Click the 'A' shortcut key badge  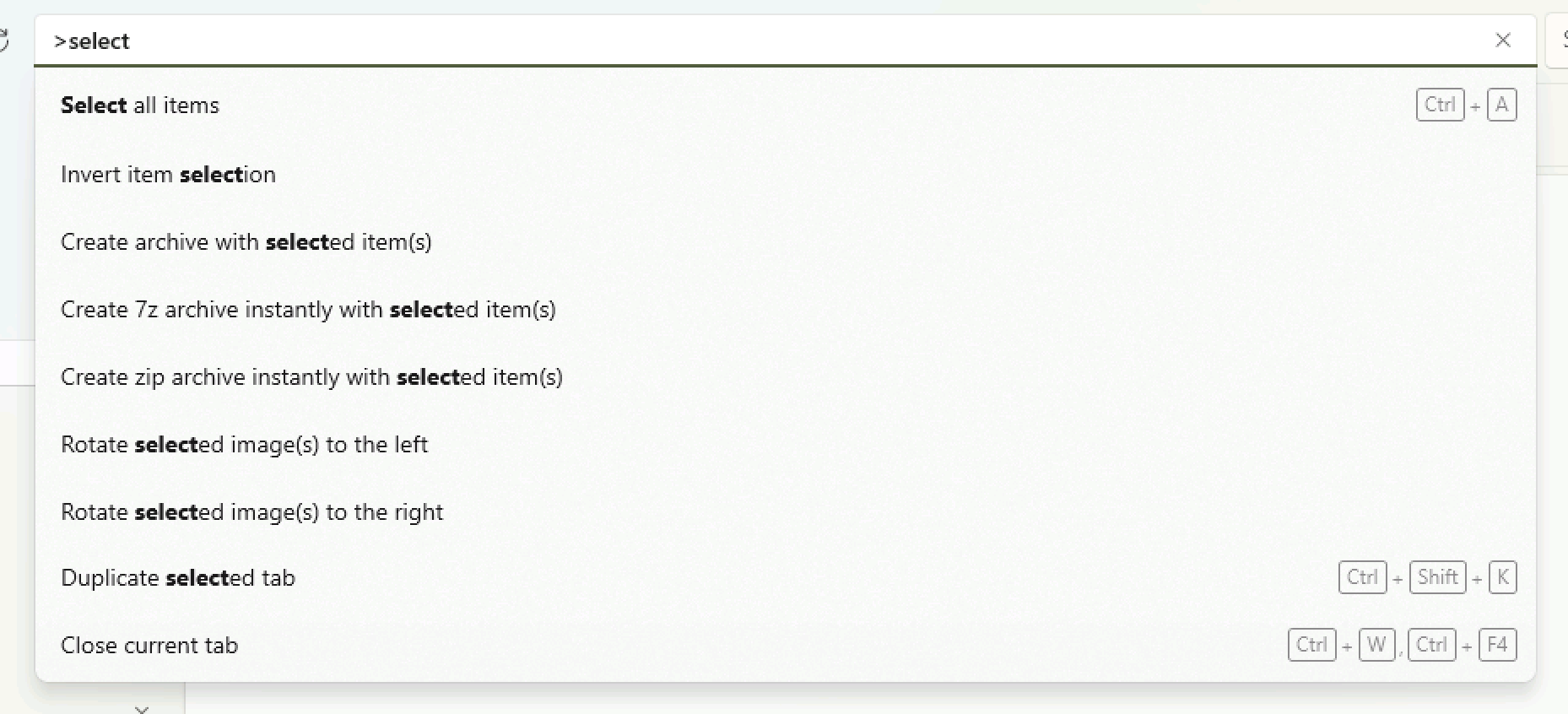(1501, 105)
